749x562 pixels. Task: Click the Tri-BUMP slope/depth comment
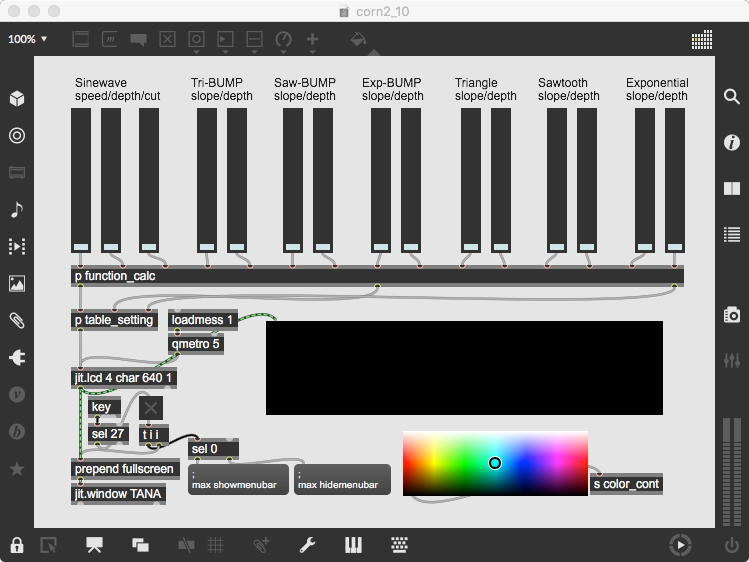(x=222, y=89)
